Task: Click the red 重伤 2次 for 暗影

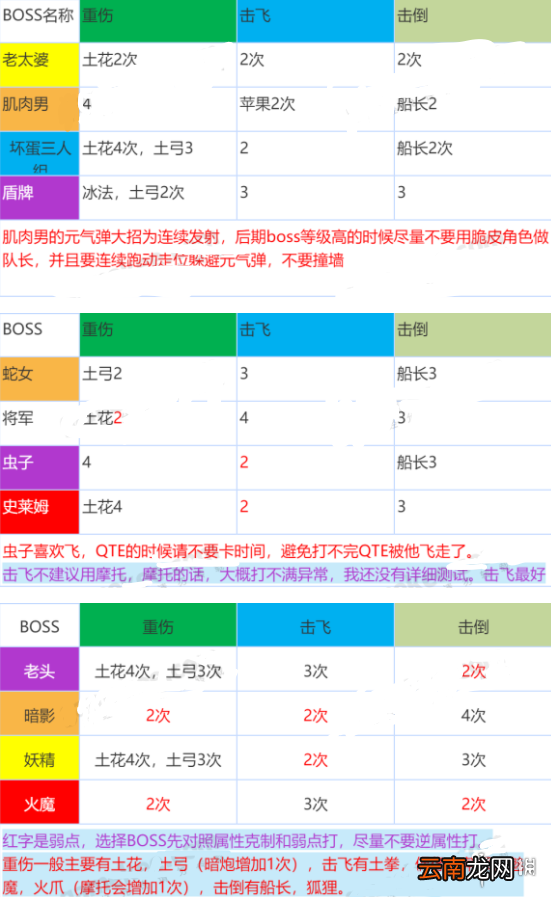Action: pos(158,716)
